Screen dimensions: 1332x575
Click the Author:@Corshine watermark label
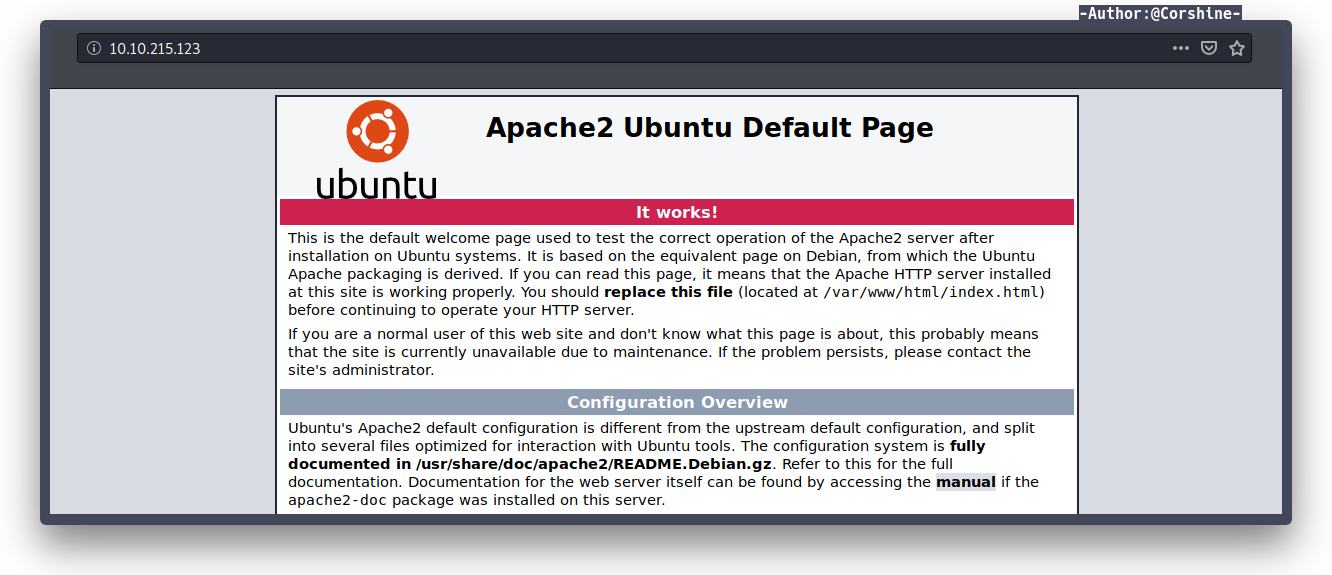(x=1160, y=13)
